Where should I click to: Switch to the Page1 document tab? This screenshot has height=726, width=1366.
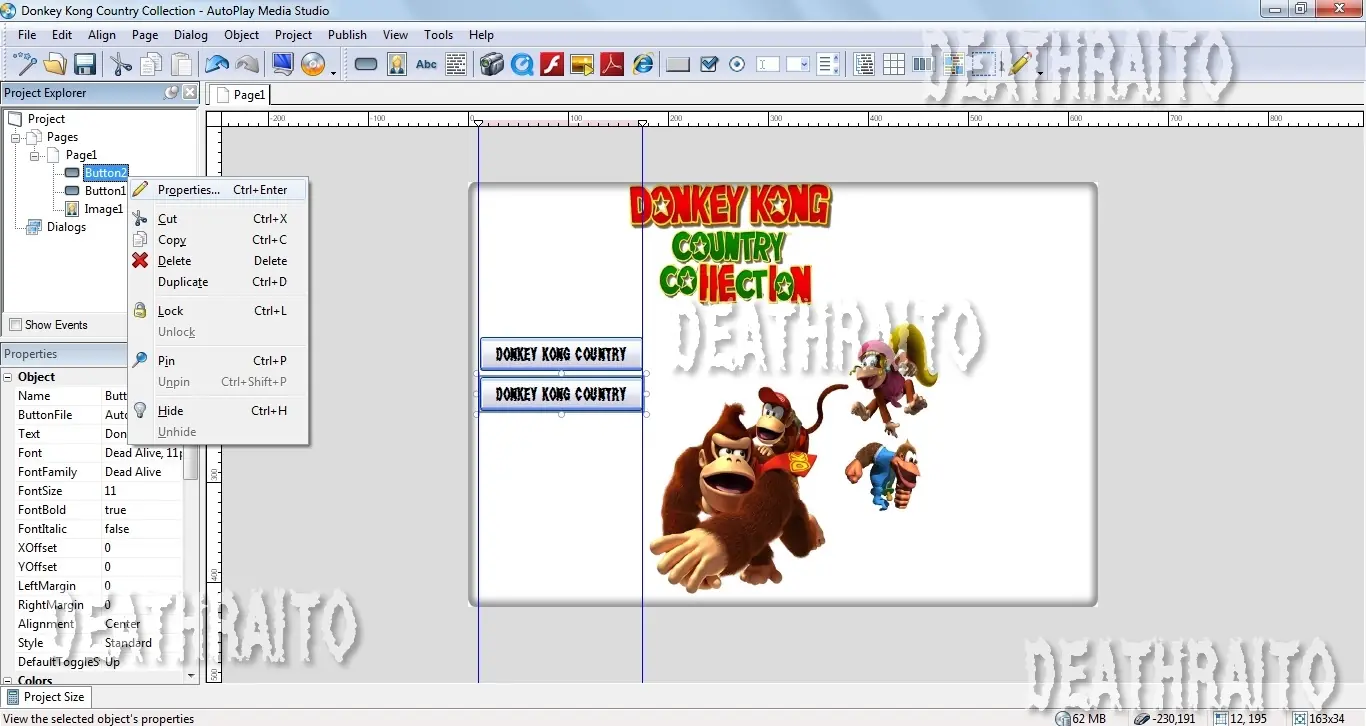(x=240, y=95)
